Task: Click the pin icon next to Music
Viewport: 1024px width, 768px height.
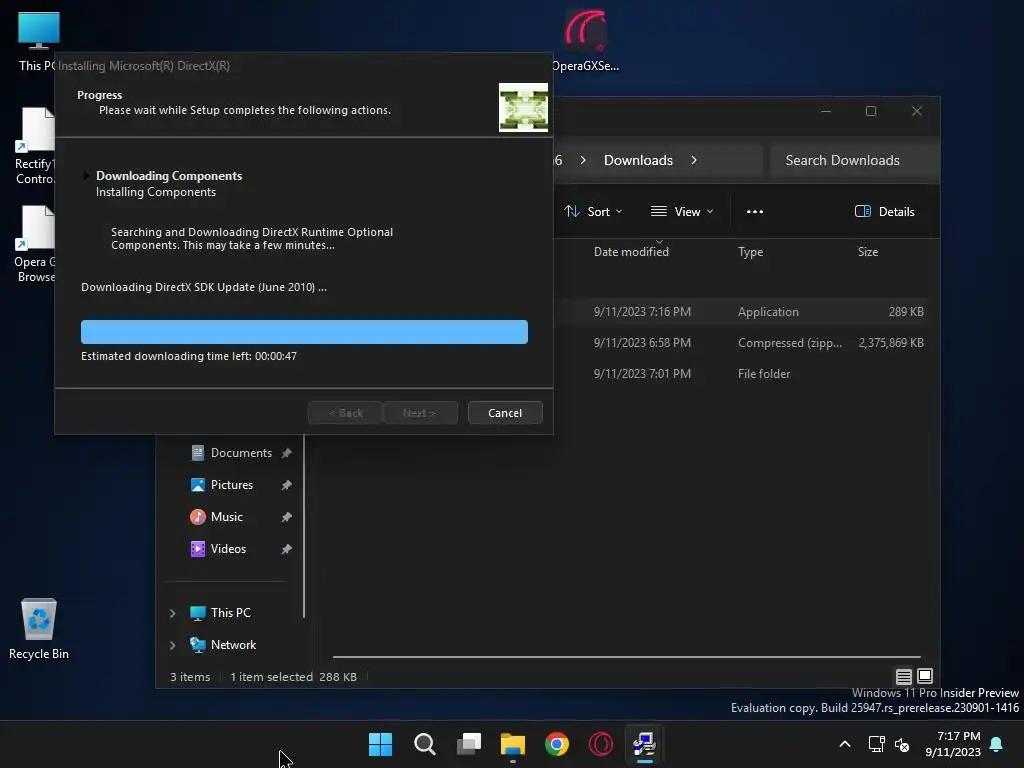Action: 286,517
